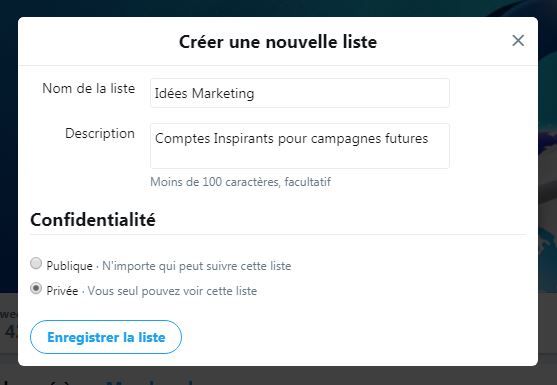Click the dialog title Créer une nouvelle liste

[x=278, y=42]
